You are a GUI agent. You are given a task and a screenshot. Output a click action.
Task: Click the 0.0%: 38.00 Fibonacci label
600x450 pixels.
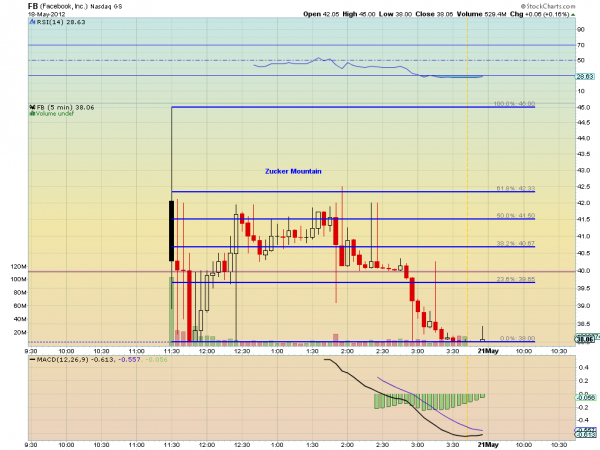pos(517,339)
